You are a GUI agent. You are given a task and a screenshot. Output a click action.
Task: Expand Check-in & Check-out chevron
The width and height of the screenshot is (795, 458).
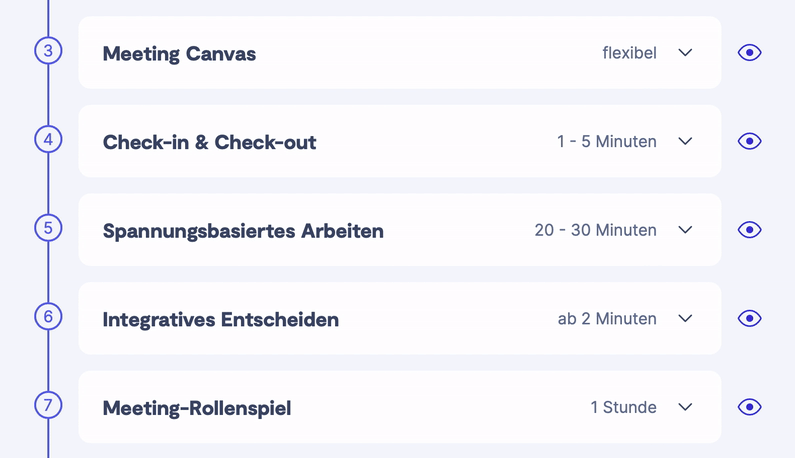click(x=685, y=141)
